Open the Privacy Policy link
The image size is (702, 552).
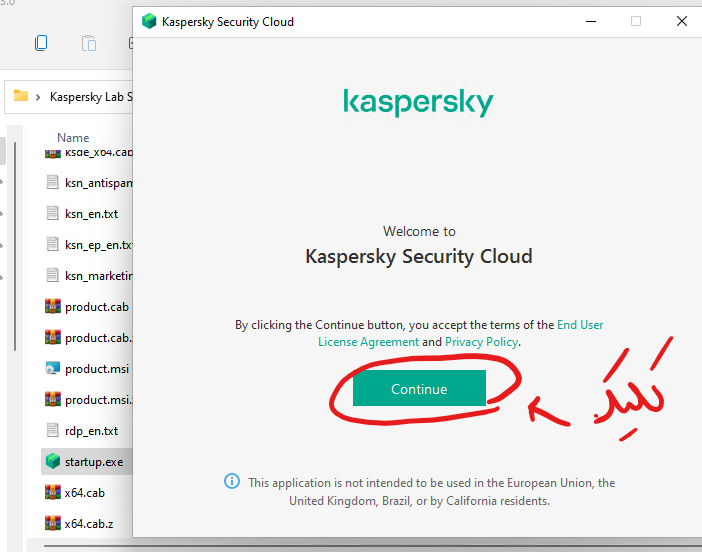click(x=482, y=342)
